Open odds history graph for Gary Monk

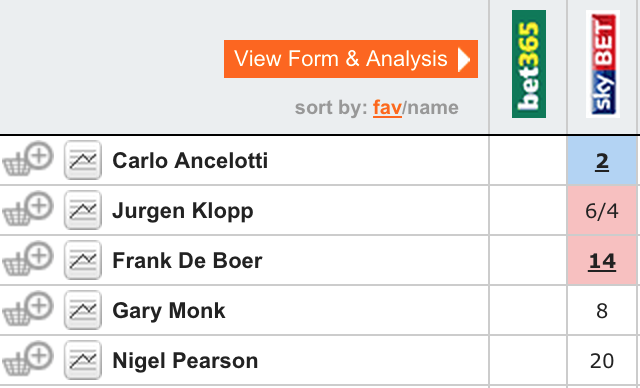tap(83, 310)
